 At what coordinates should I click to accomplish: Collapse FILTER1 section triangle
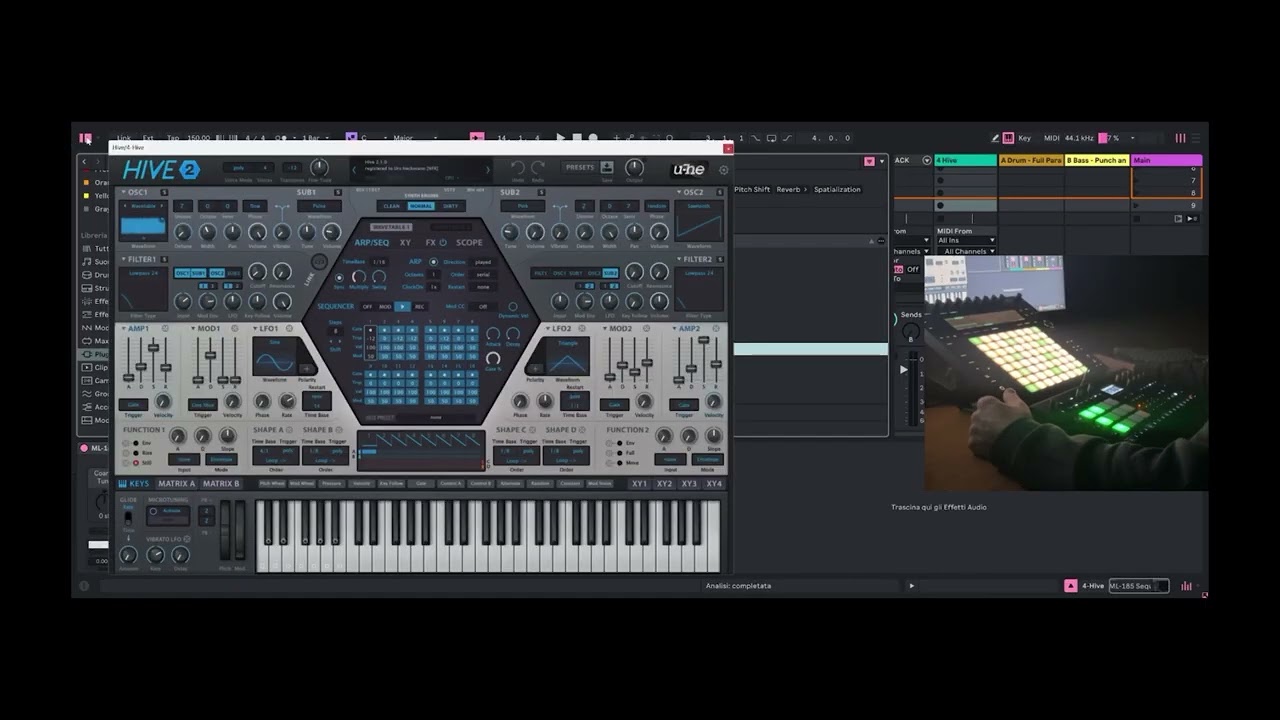[x=123, y=259]
